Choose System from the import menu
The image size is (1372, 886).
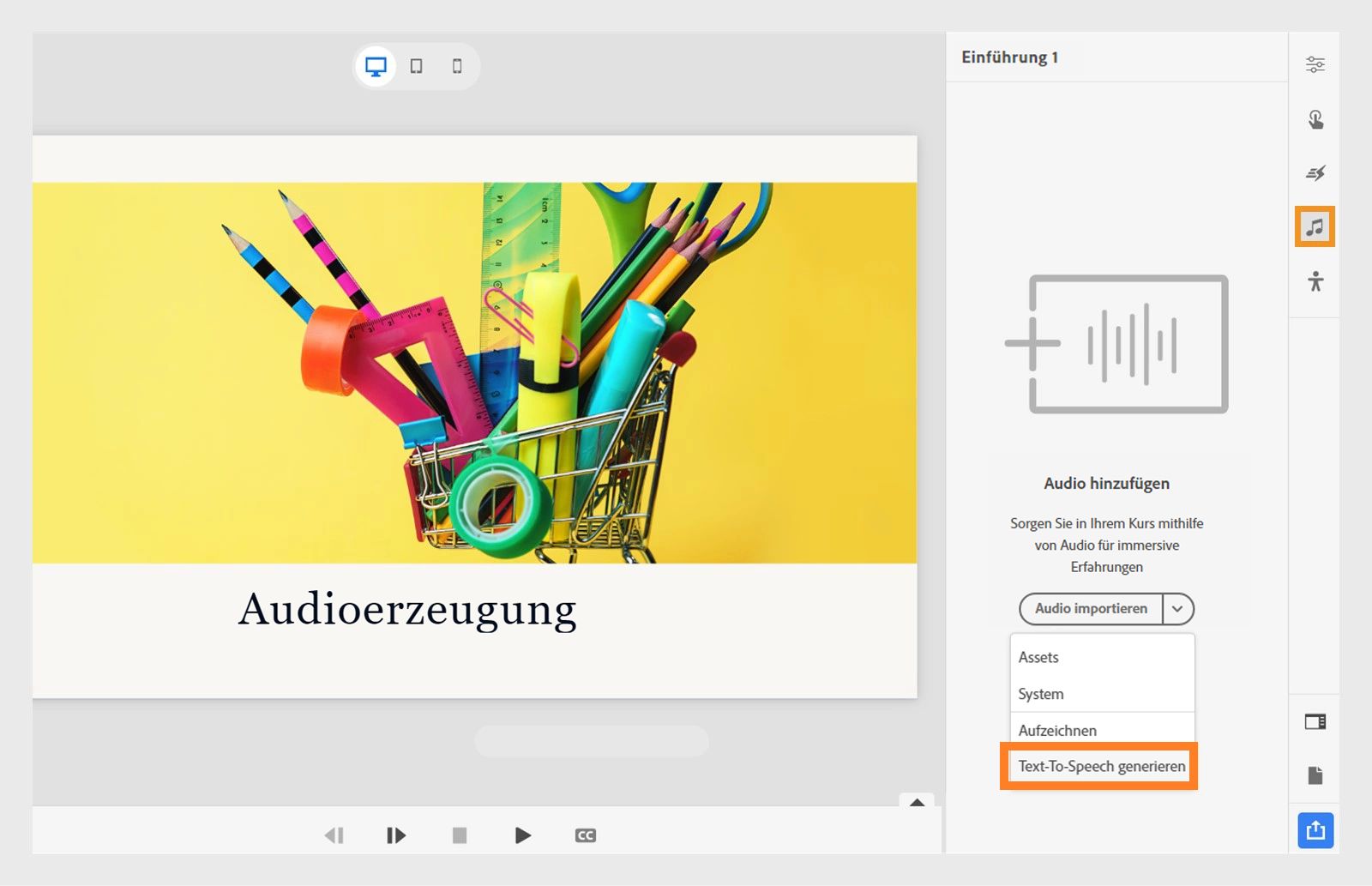click(1039, 694)
